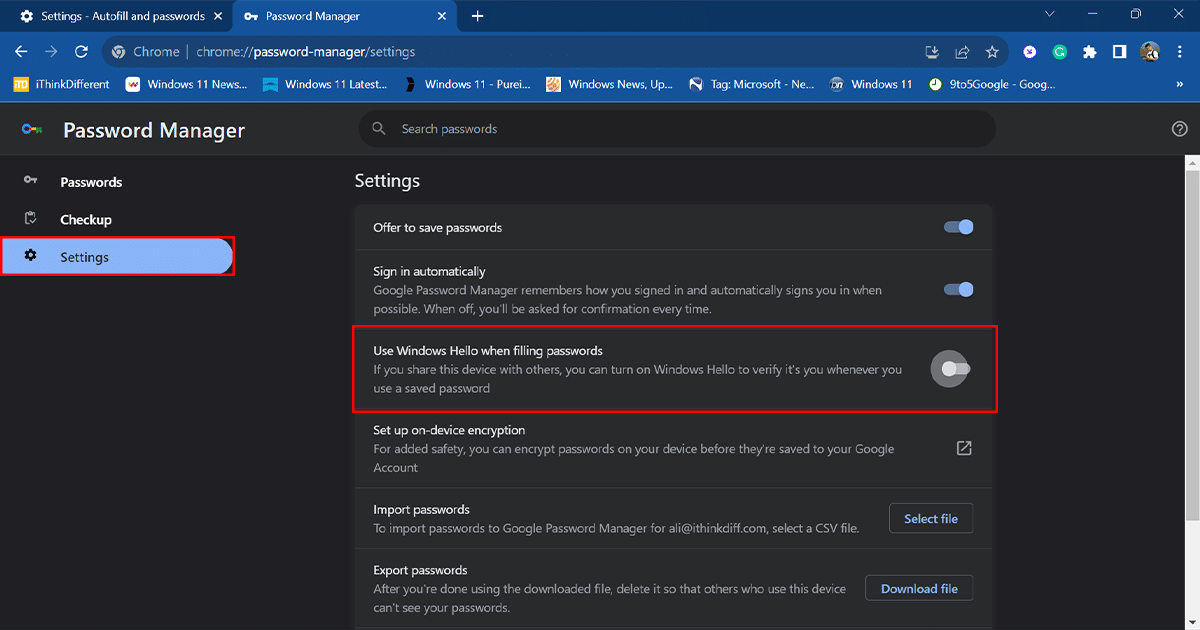Click the Search passwords field
This screenshot has width=1200, height=630.
click(x=677, y=129)
